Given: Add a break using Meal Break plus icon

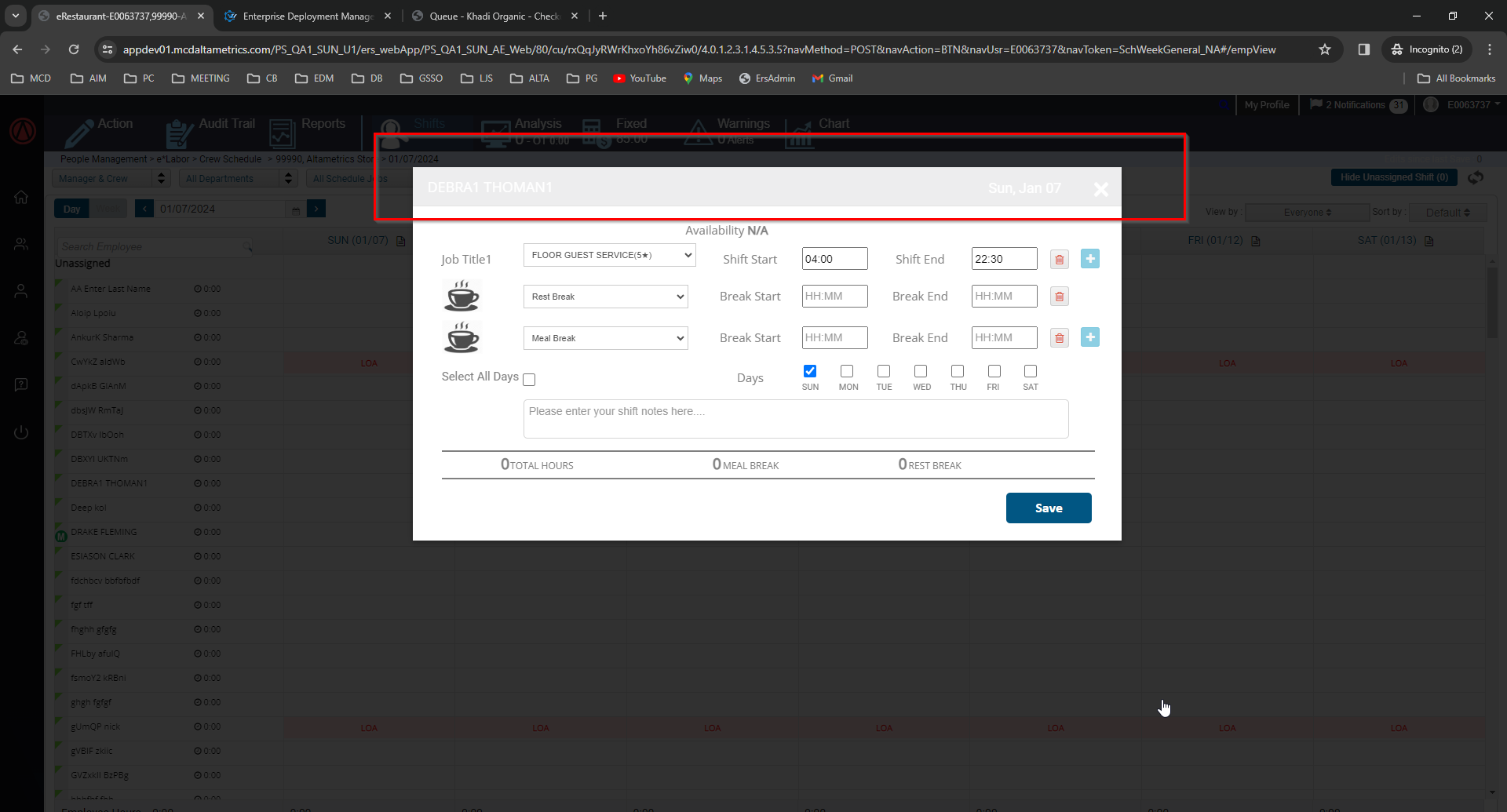Looking at the screenshot, I should click(1089, 337).
